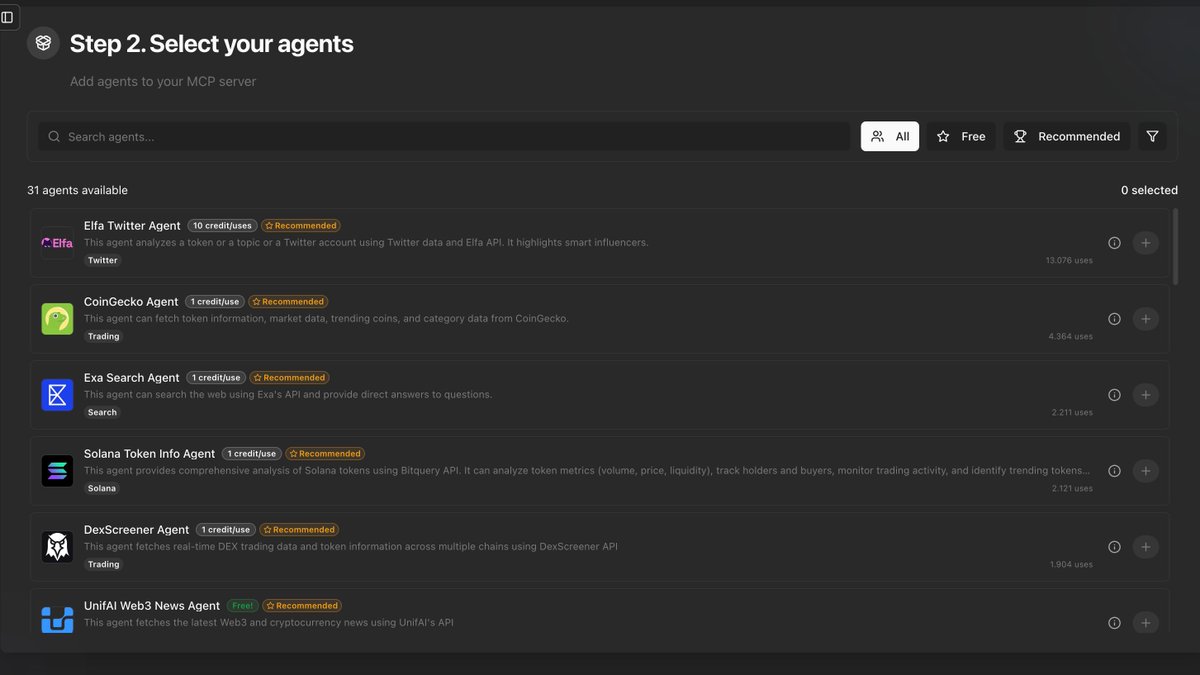Click Recommended badge on CoinGecko Agent

[288, 302]
